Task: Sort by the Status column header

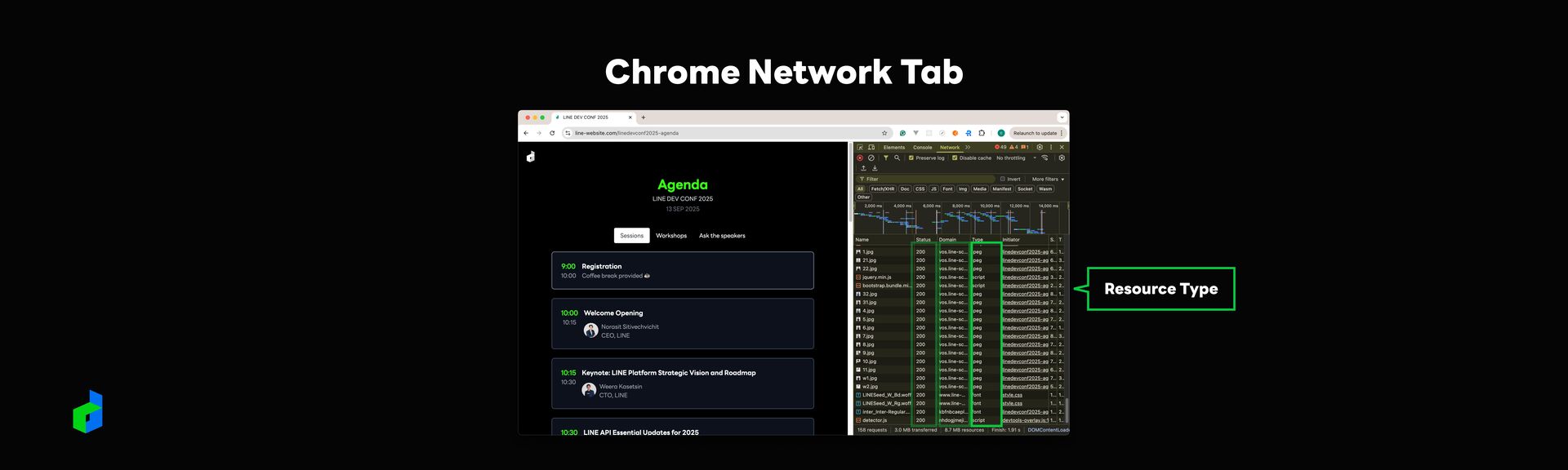Action: pos(924,240)
